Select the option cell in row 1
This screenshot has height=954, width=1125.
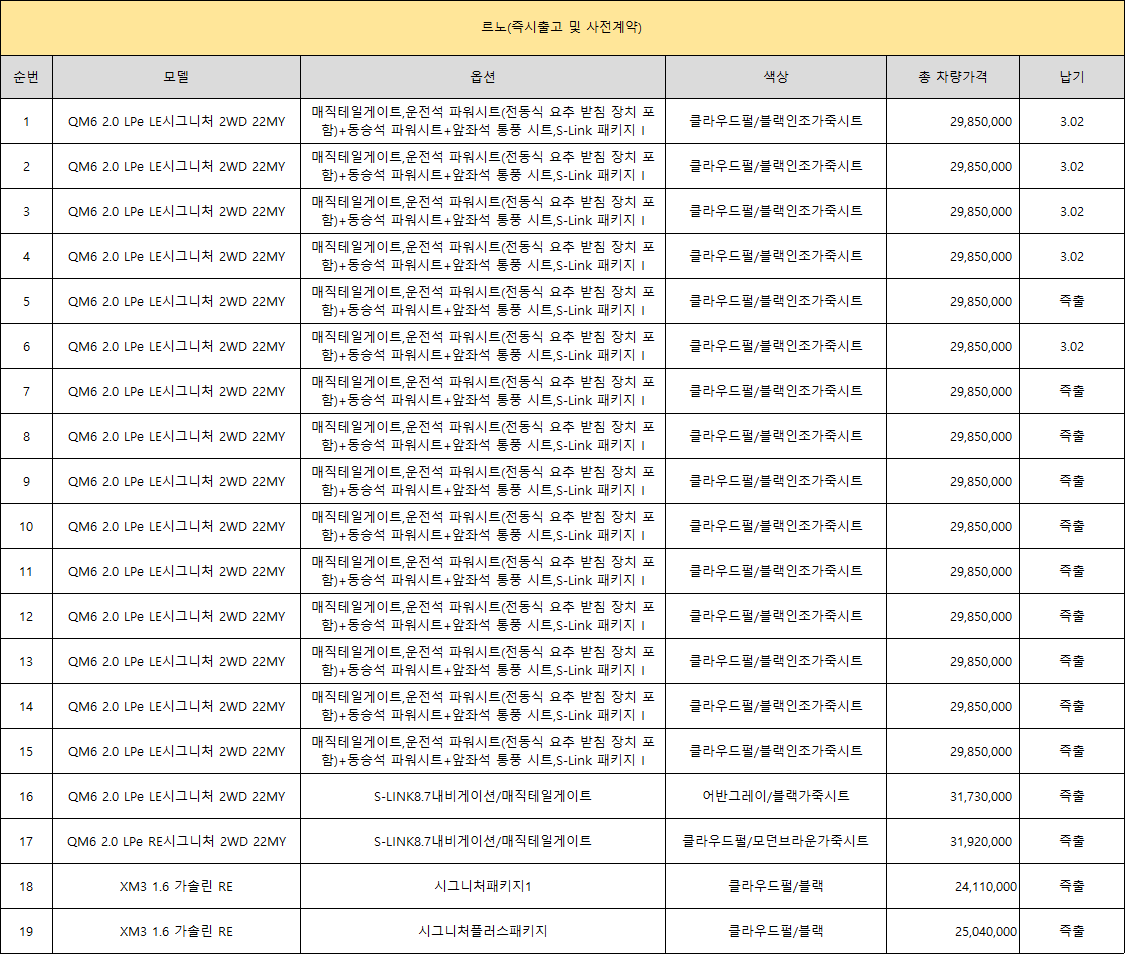[x=483, y=121]
